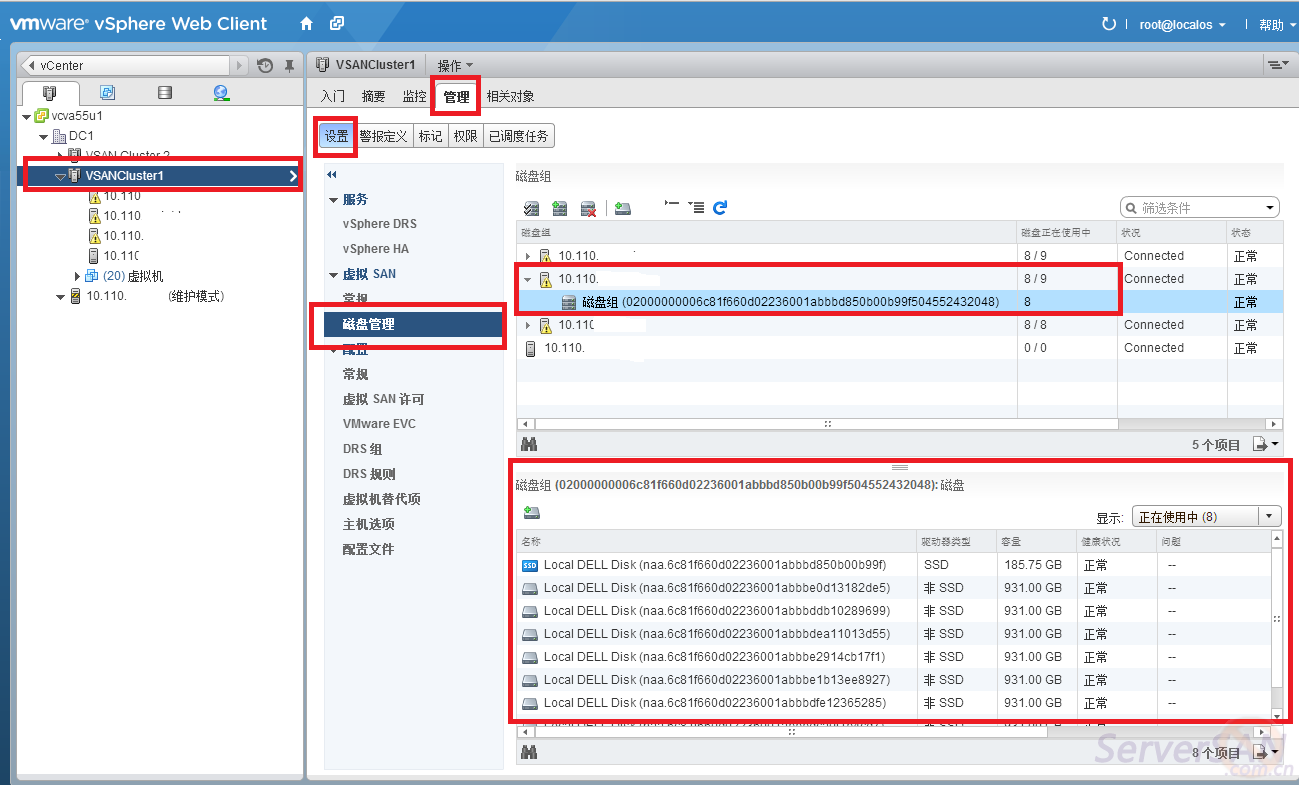Click add disk icon in lower disks panel
Viewport: 1299px width, 785px height.
[x=532, y=512]
